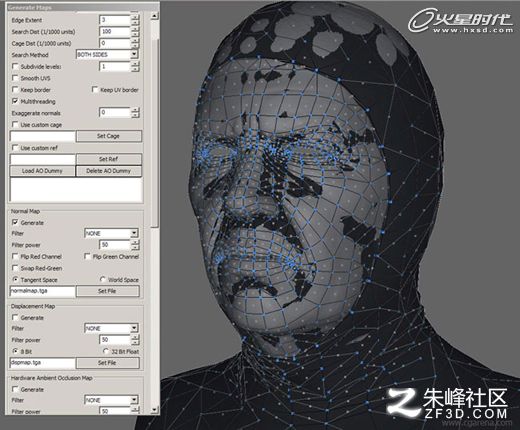This screenshot has height=430, width=520.
Task: Click scroll down arrow of panel
Action: 154,410
